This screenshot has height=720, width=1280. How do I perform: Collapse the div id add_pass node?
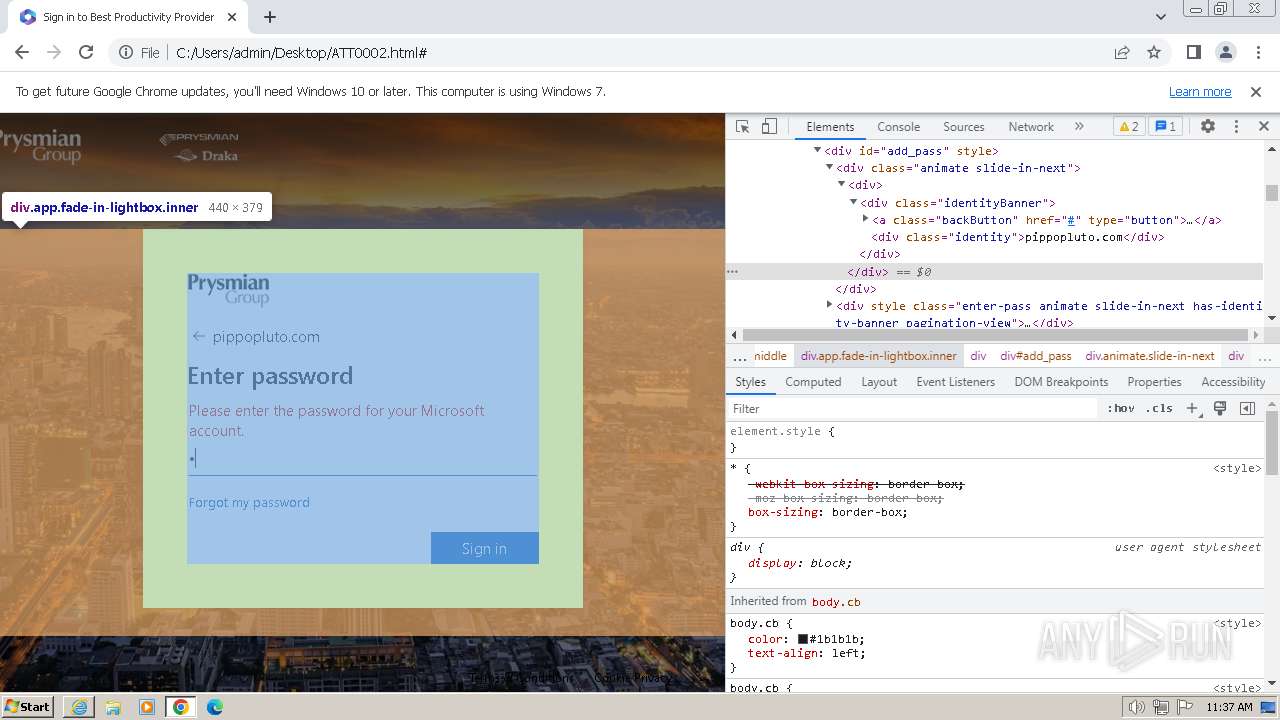[817, 151]
